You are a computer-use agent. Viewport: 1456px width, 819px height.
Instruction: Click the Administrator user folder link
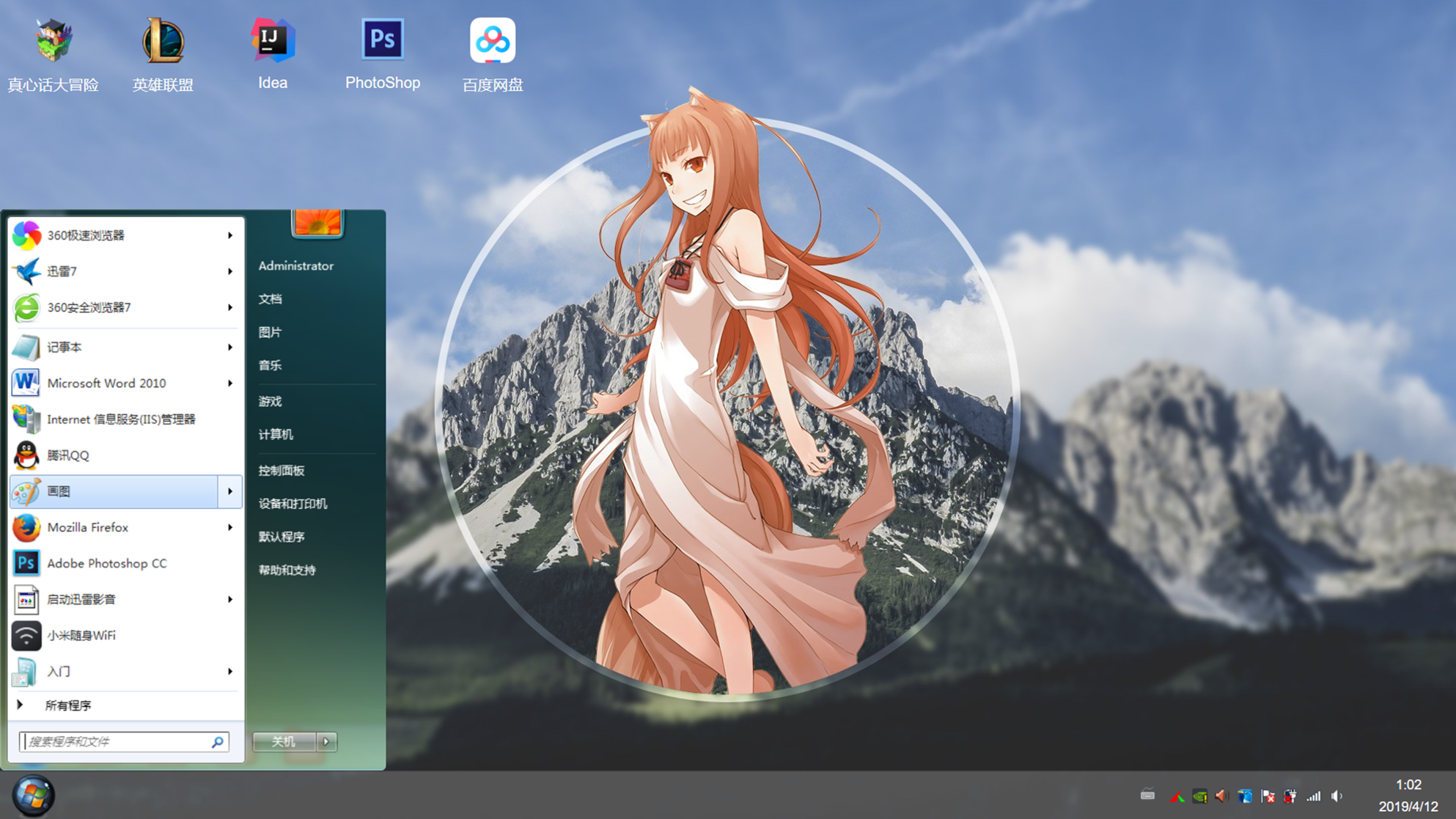coord(295,266)
